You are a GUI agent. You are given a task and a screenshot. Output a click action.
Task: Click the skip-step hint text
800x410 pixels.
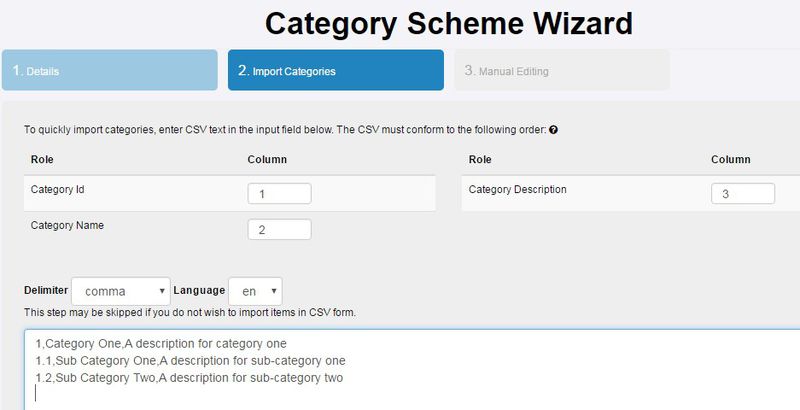pos(190,313)
